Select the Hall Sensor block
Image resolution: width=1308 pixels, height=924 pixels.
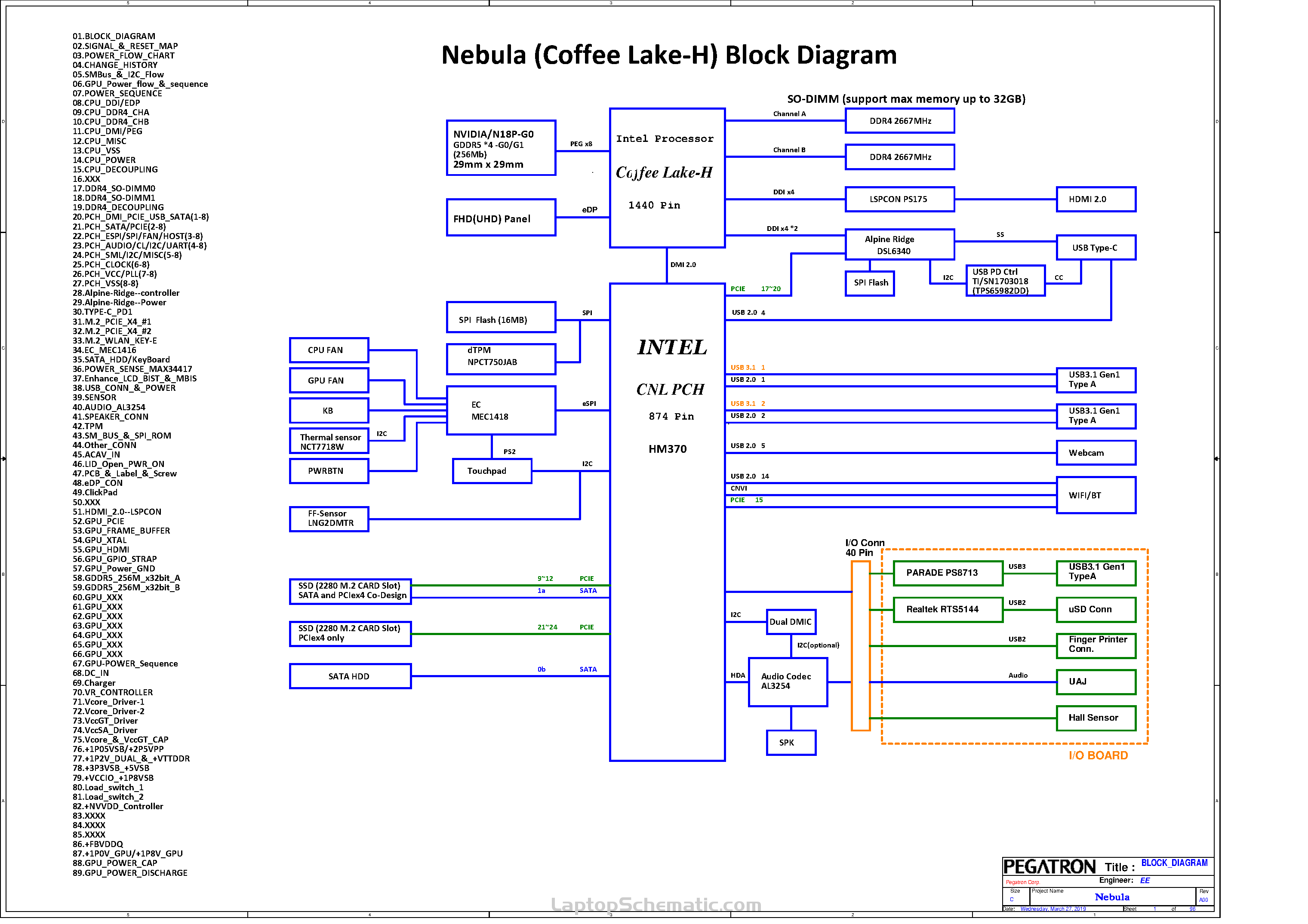click(1097, 719)
